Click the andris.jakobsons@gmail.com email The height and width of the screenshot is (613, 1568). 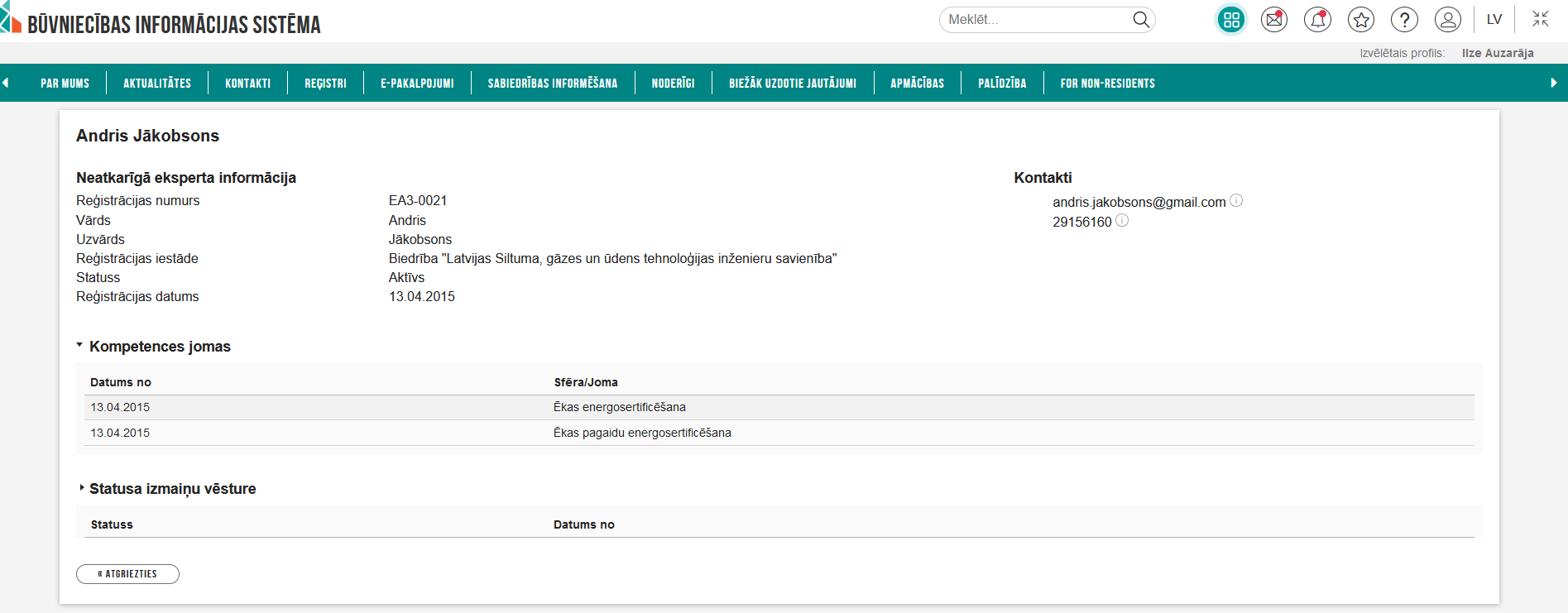click(x=1139, y=202)
